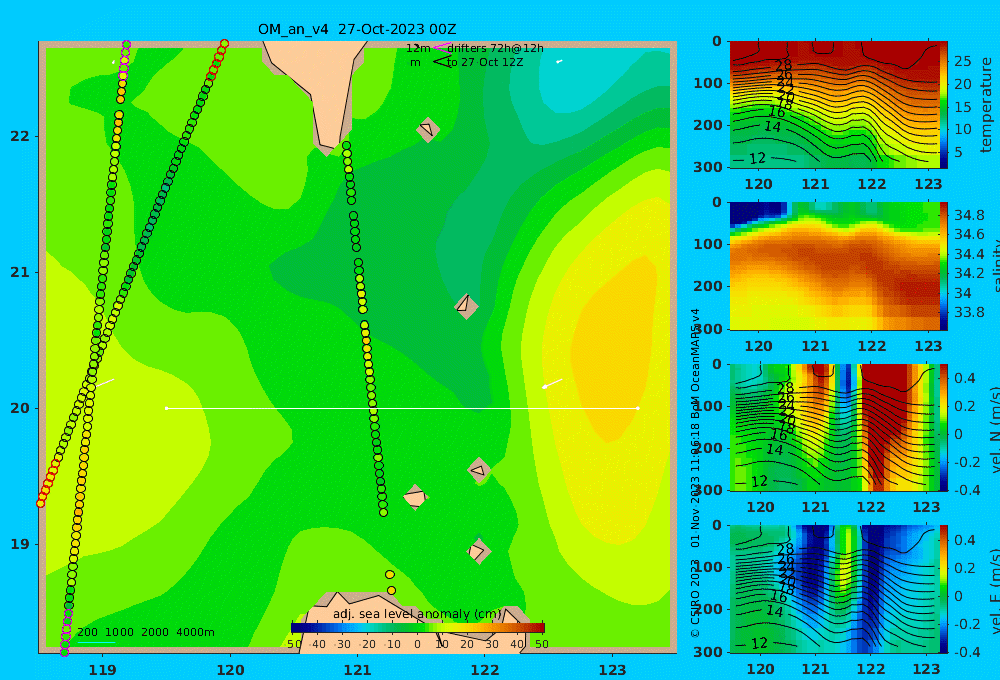Screen dimensions: 1000x680
Task: Open the salinity depth section plot
Action: (834, 266)
